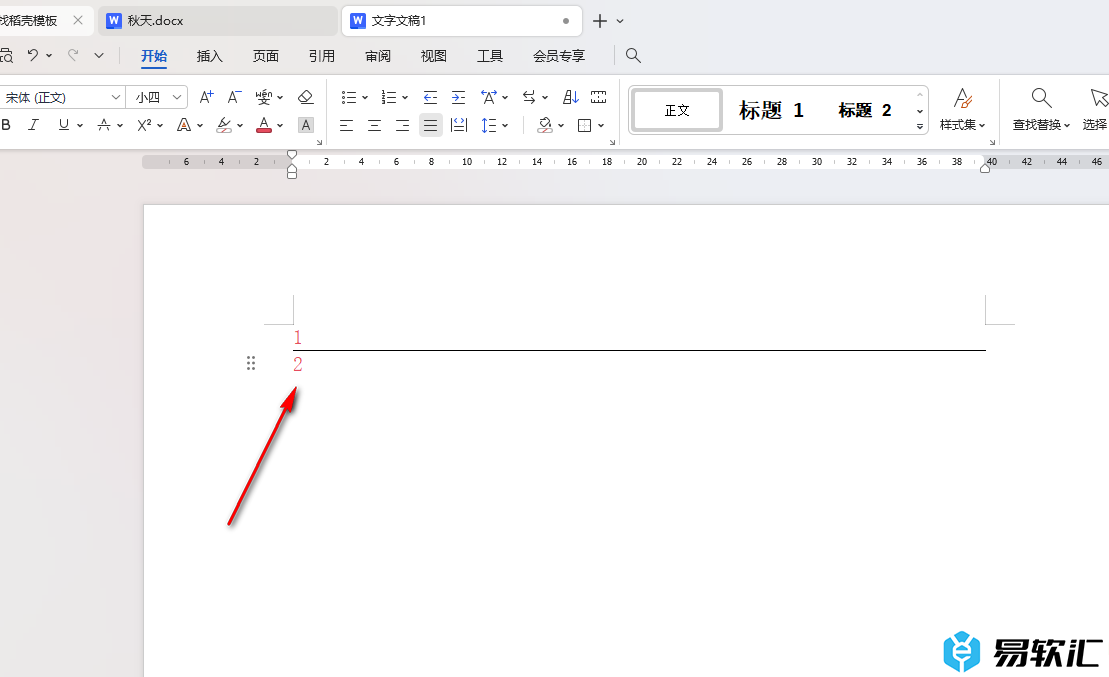Toggle character shading A button
Image resolution: width=1109 pixels, height=677 pixels.
point(306,125)
